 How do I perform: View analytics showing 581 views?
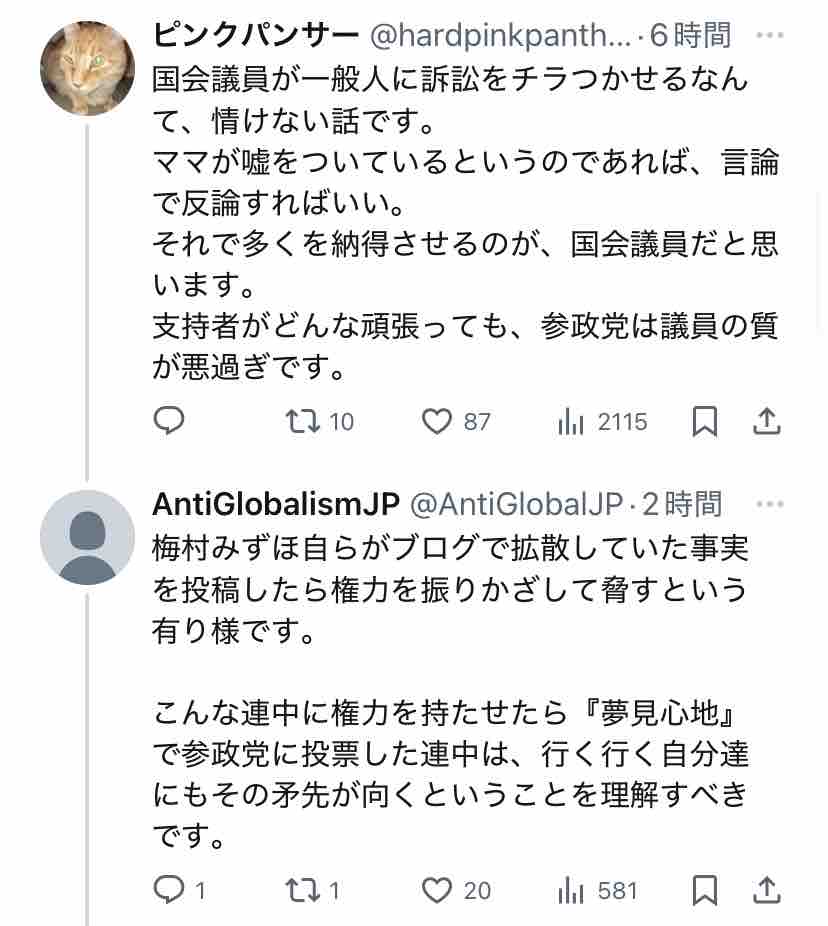point(571,889)
